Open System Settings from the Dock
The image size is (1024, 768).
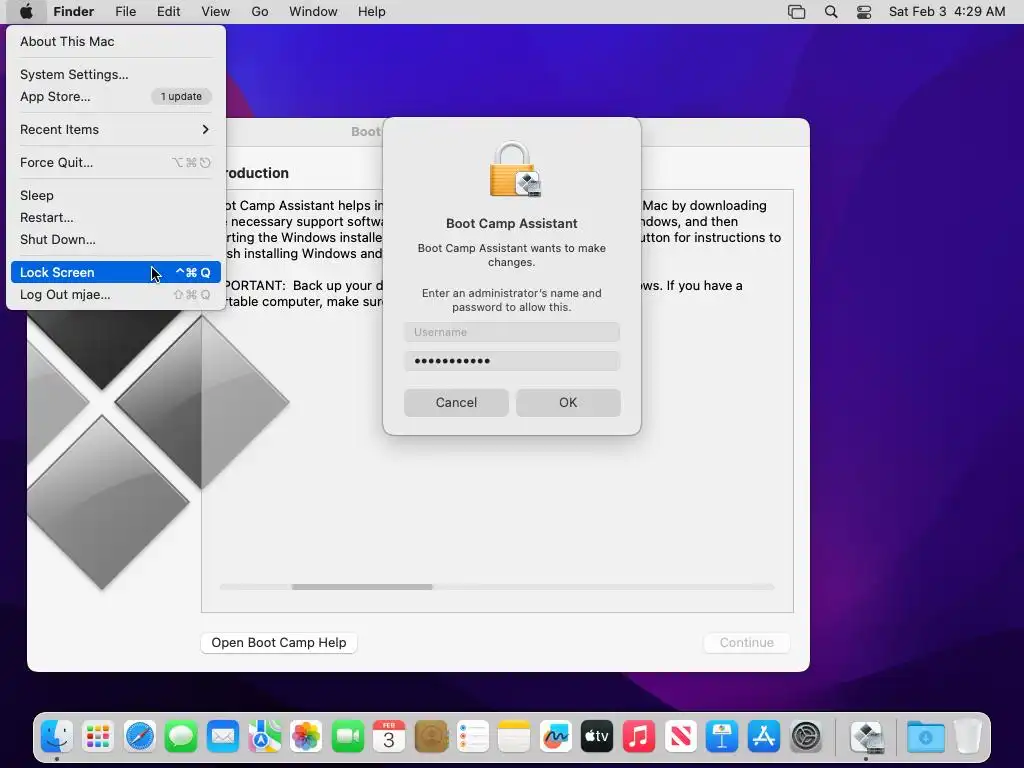click(x=806, y=737)
